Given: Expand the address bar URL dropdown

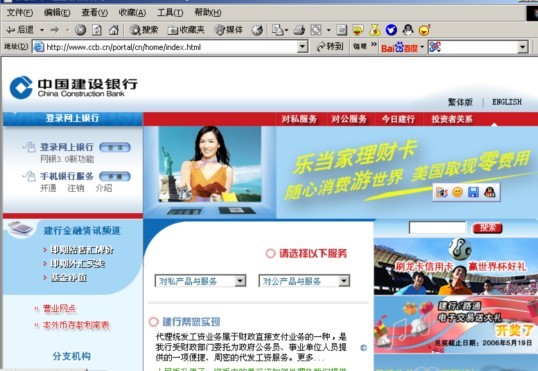Looking at the screenshot, I should (x=302, y=47).
